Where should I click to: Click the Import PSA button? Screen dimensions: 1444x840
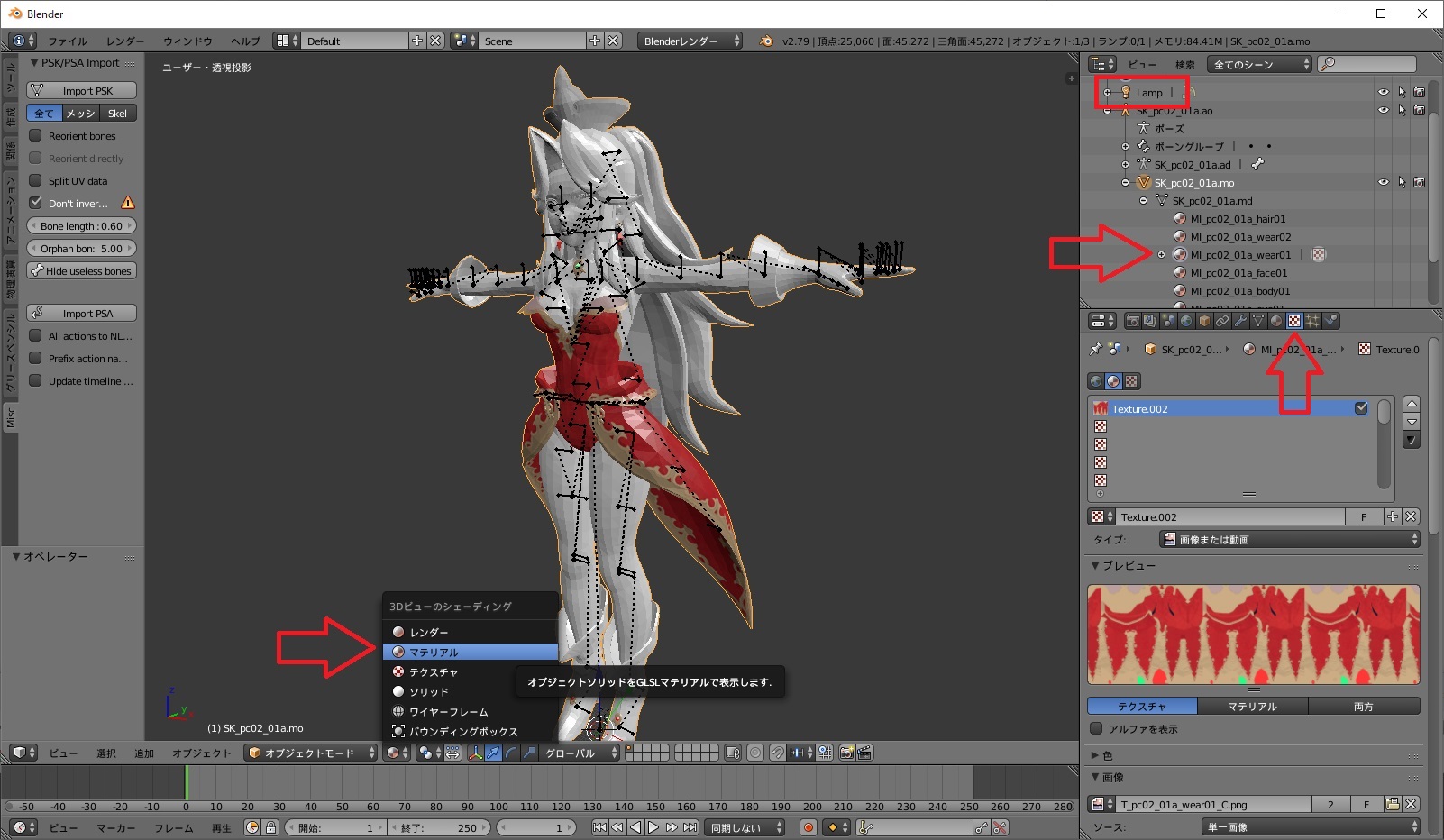[x=82, y=313]
